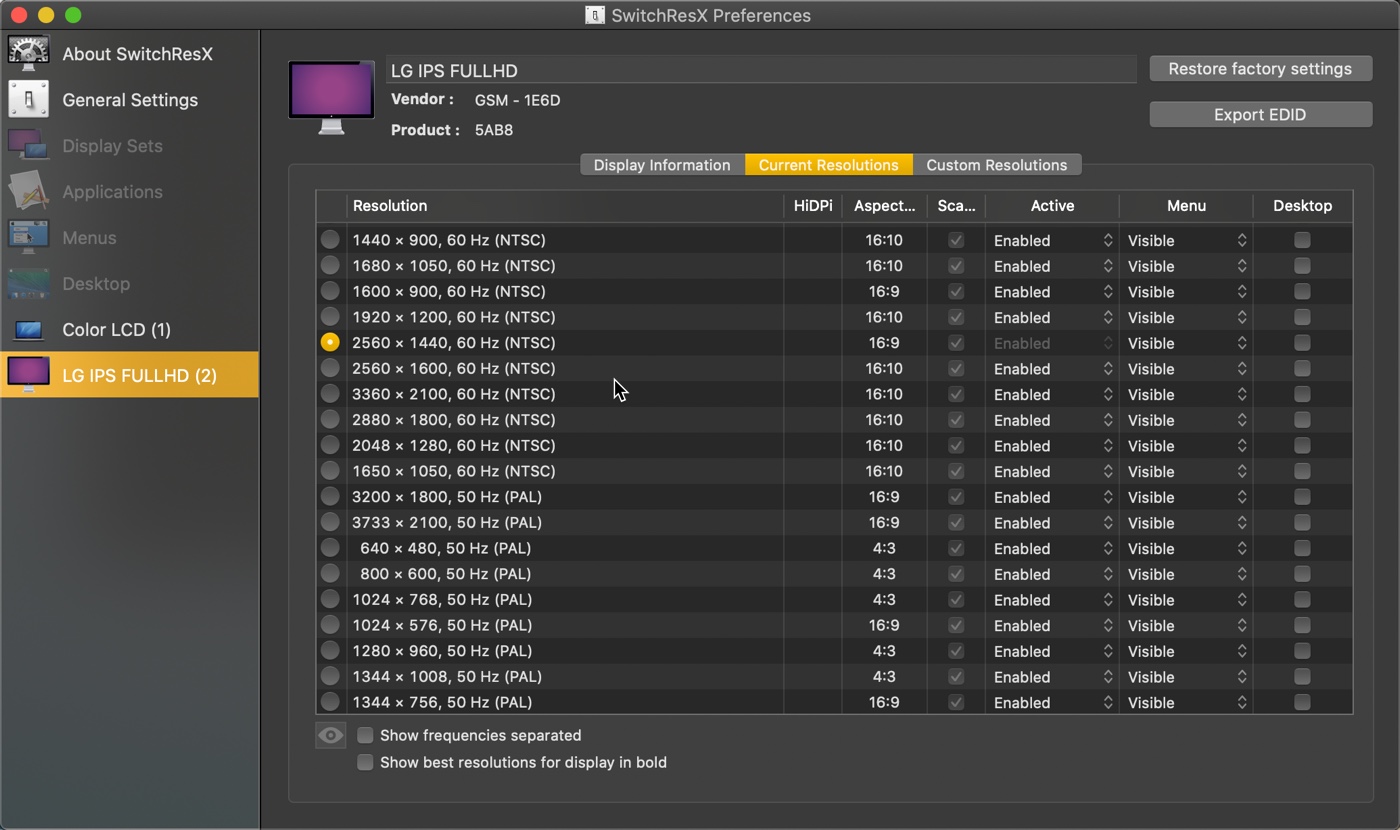
Task: Open About SwitchResX pane icon
Action: tap(29, 54)
